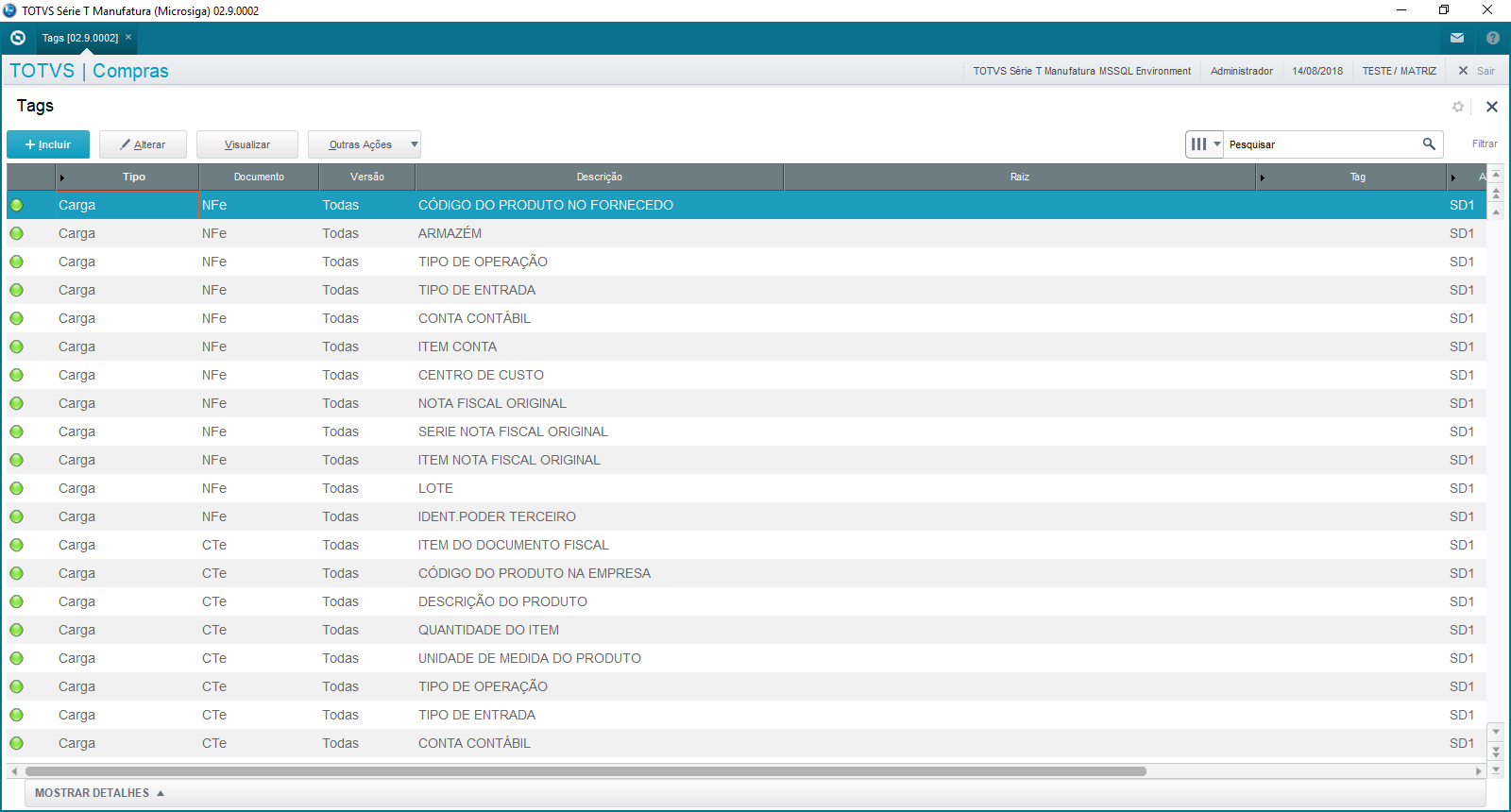Image resolution: width=1511 pixels, height=812 pixels.
Task: Open the mail envelope icon
Action: click(1457, 38)
